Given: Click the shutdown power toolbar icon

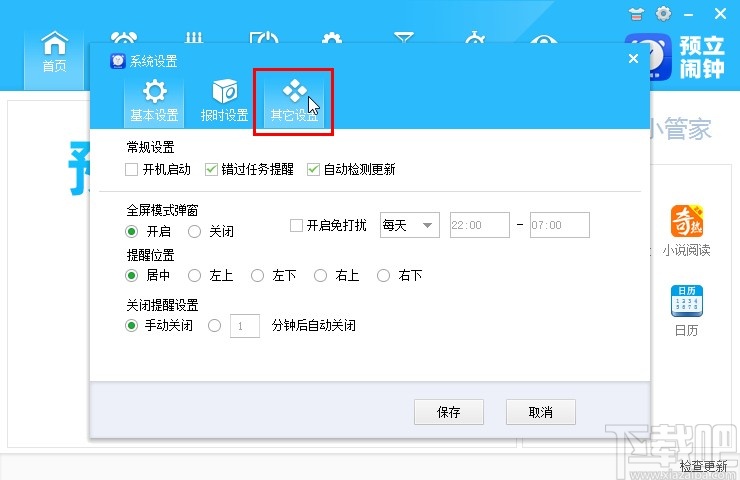Looking at the screenshot, I should (263, 38).
